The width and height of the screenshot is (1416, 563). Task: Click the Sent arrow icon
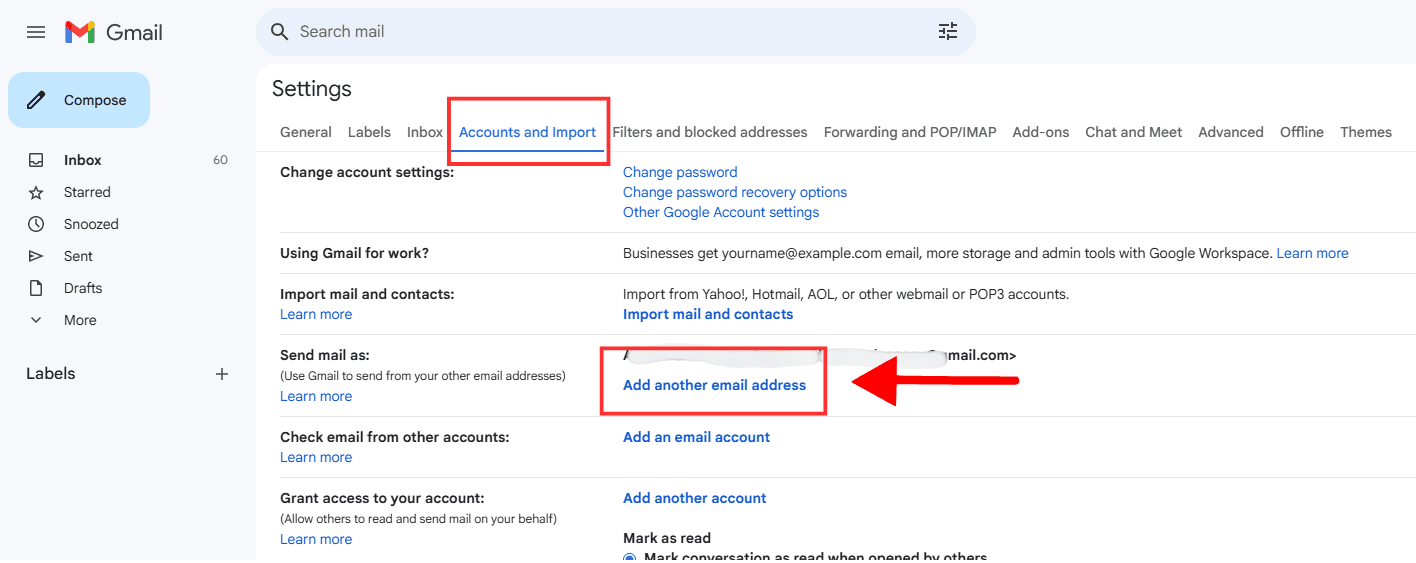click(x=36, y=256)
